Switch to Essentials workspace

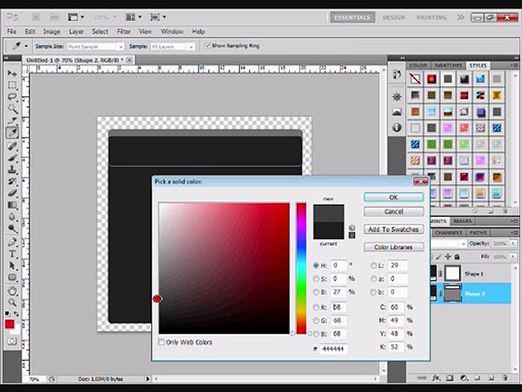[352, 17]
